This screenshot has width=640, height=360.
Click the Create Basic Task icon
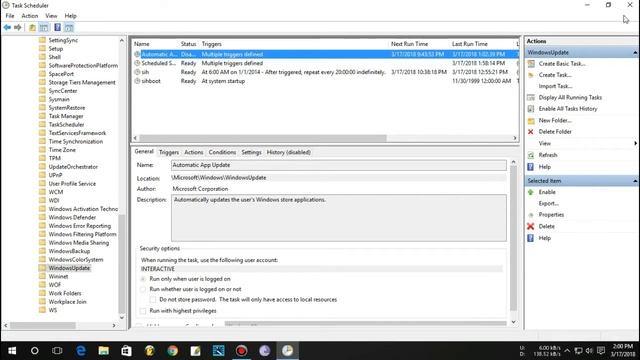[x=531, y=64]
